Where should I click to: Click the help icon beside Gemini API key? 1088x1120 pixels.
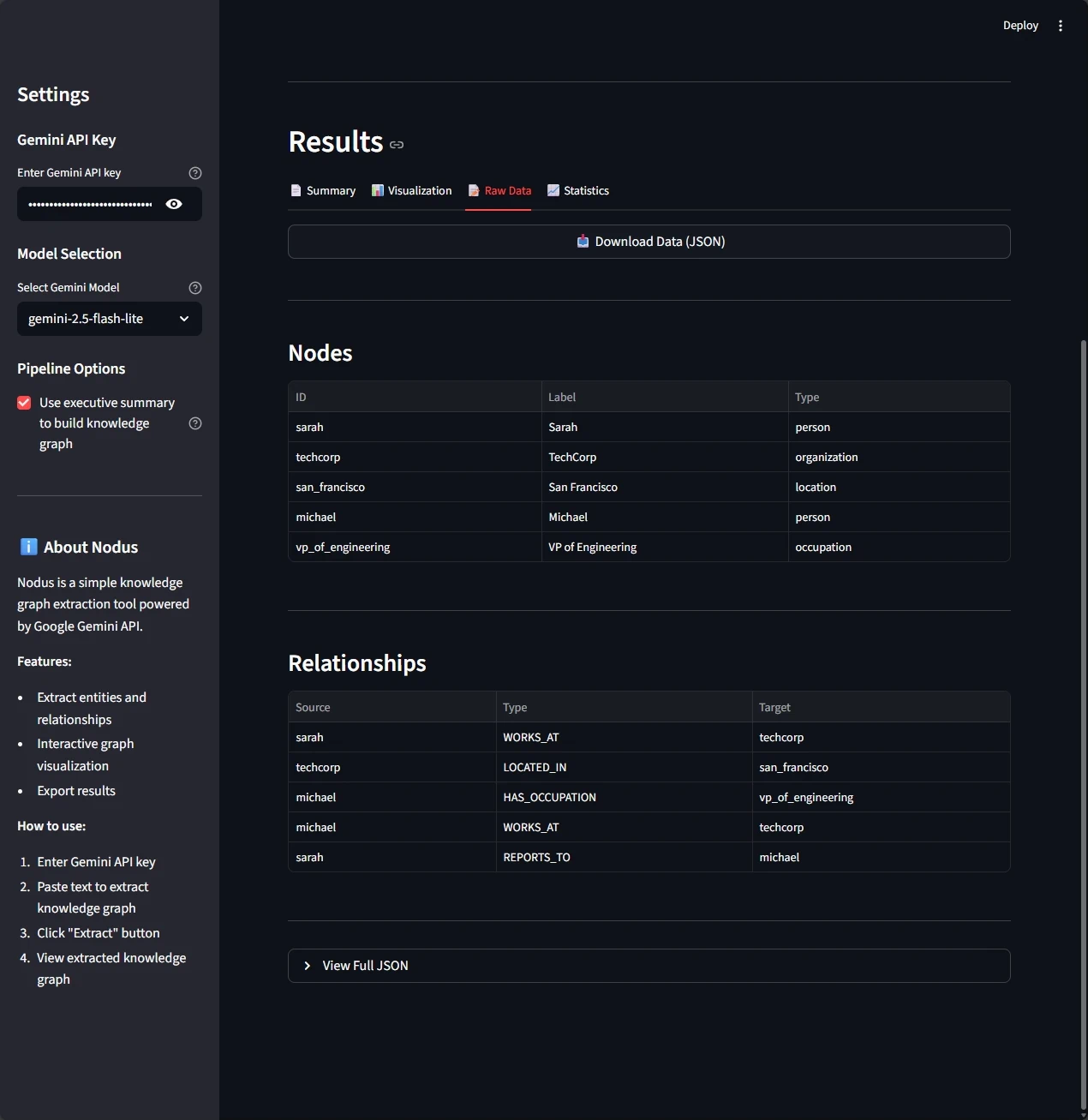[194, 172]
